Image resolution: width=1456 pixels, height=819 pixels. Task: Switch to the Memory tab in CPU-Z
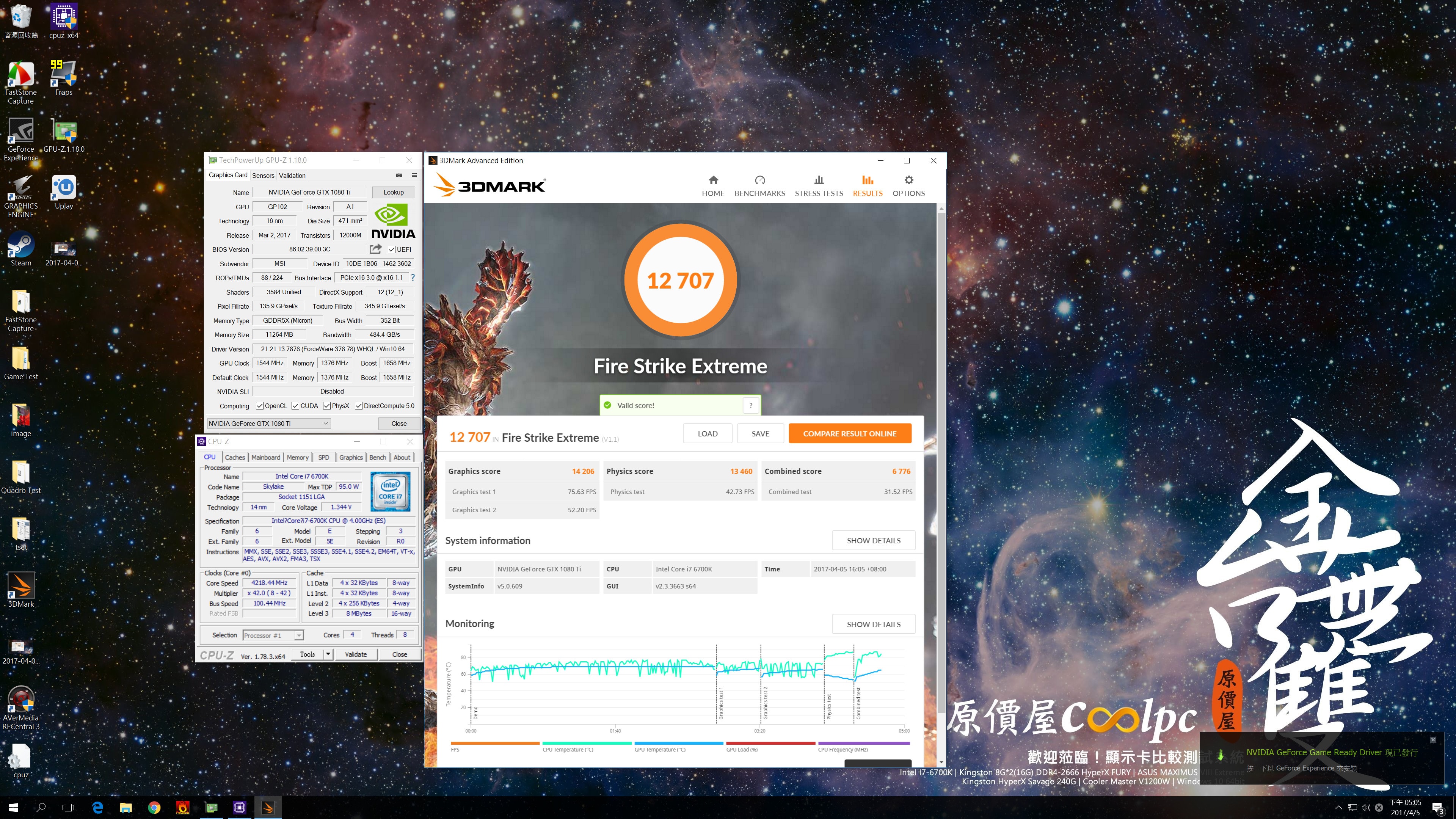297,457
